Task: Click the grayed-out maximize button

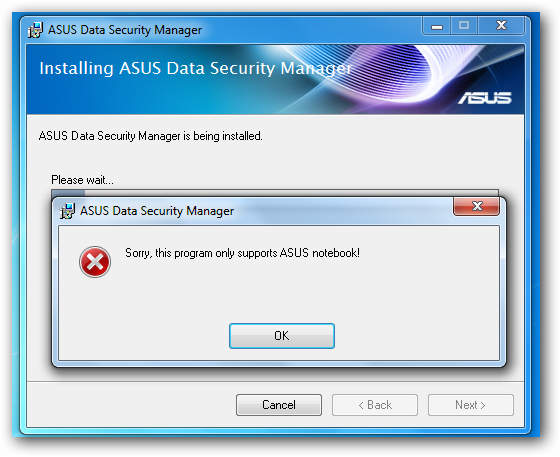Action: tap(464, 26)
